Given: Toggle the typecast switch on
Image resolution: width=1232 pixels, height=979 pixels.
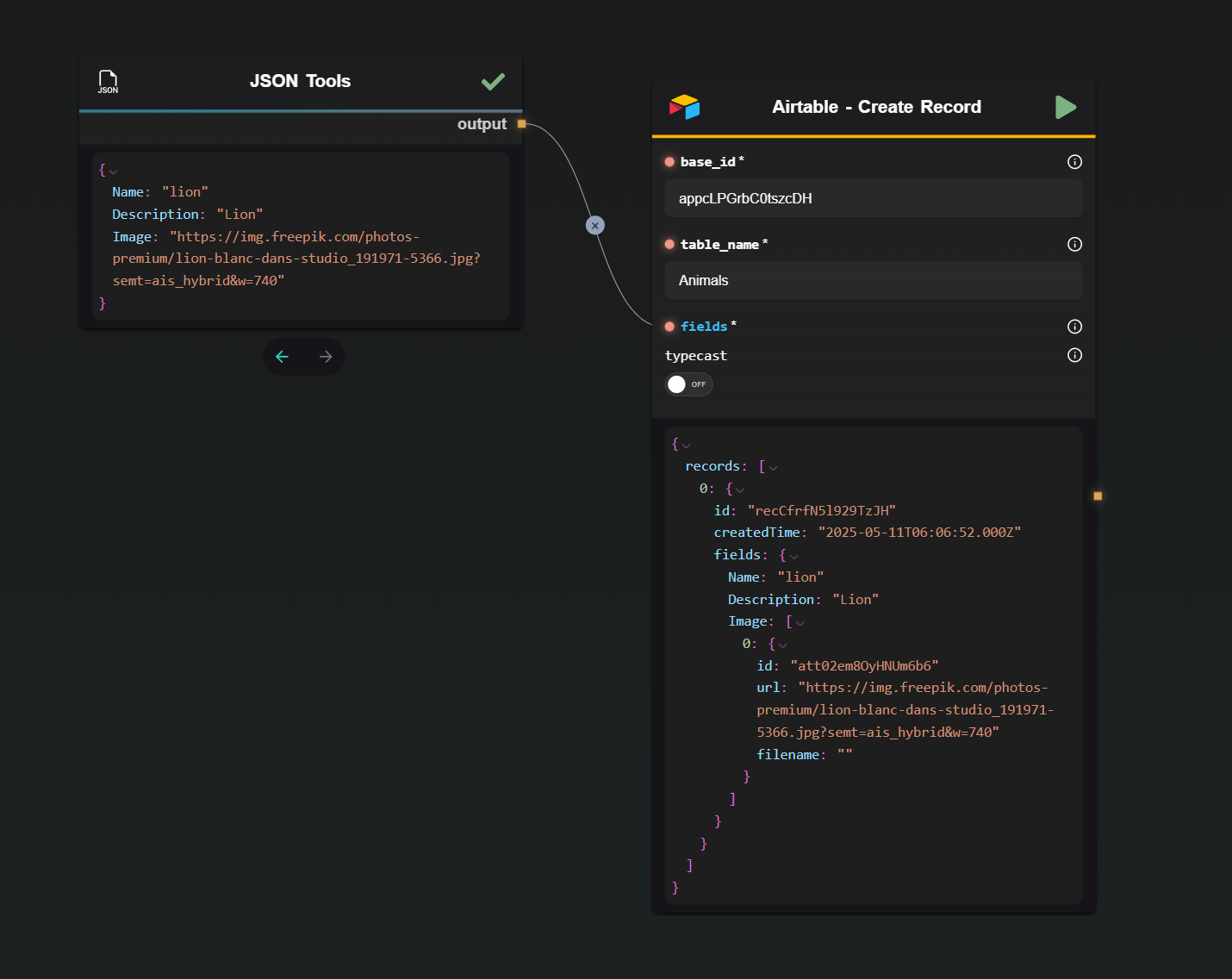Looking at the screenshot, I should [688, 384].
